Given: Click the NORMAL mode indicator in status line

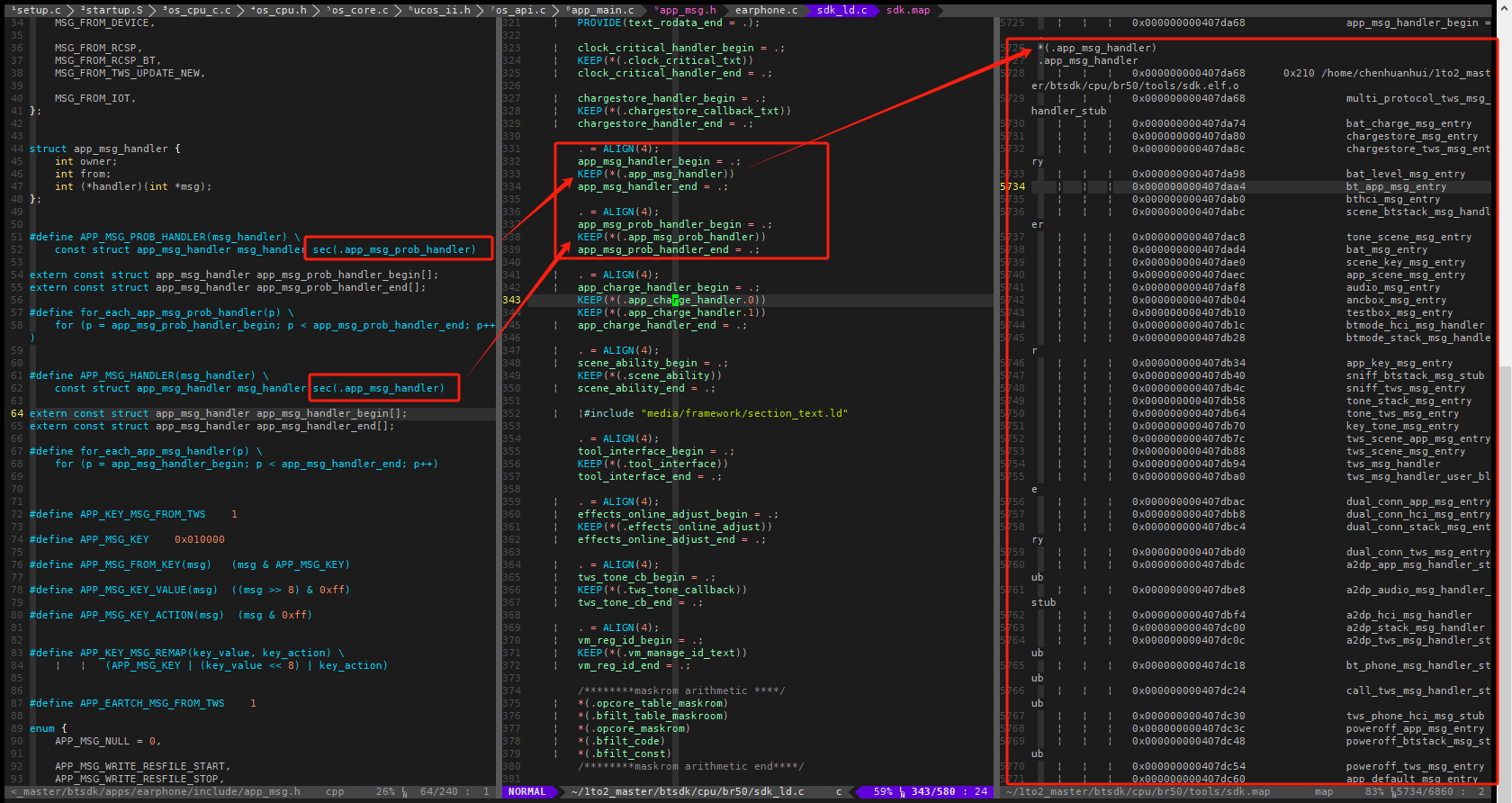Looking at the screenshot, I should click(527, 792).
